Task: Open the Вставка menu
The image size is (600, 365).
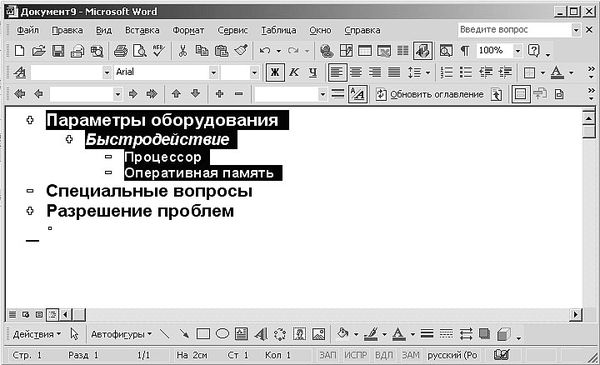Action: [x=142, y=30]
